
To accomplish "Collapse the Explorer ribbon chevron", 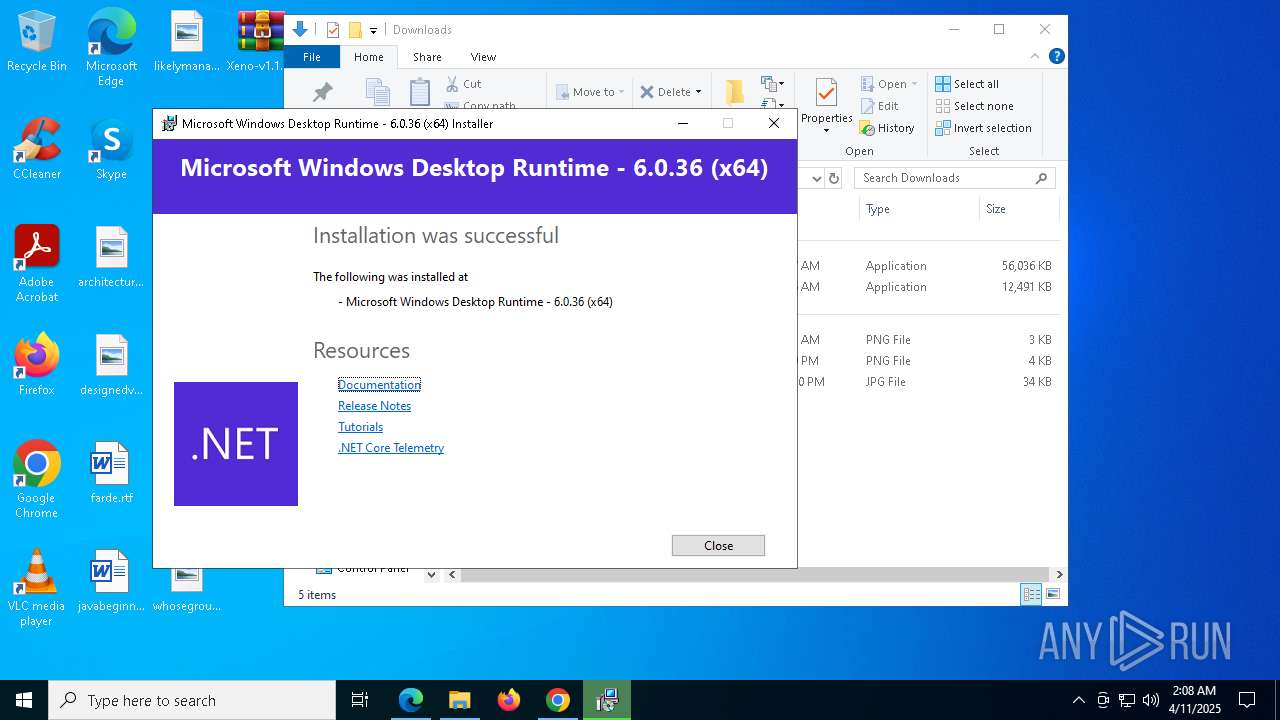I will [x=1036, y=56].
